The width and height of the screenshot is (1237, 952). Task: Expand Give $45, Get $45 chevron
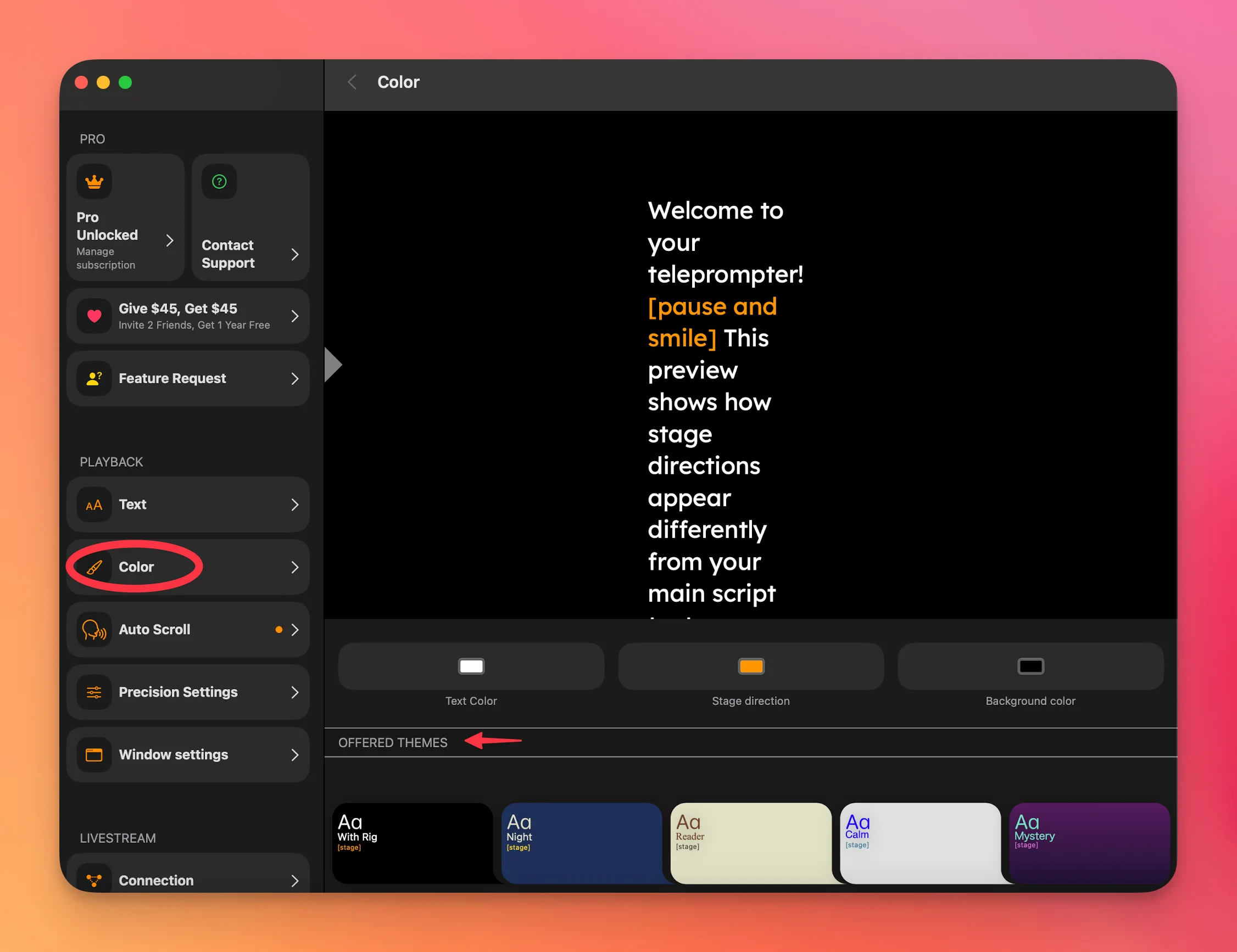pyautogui.click(x=294, y=316)
